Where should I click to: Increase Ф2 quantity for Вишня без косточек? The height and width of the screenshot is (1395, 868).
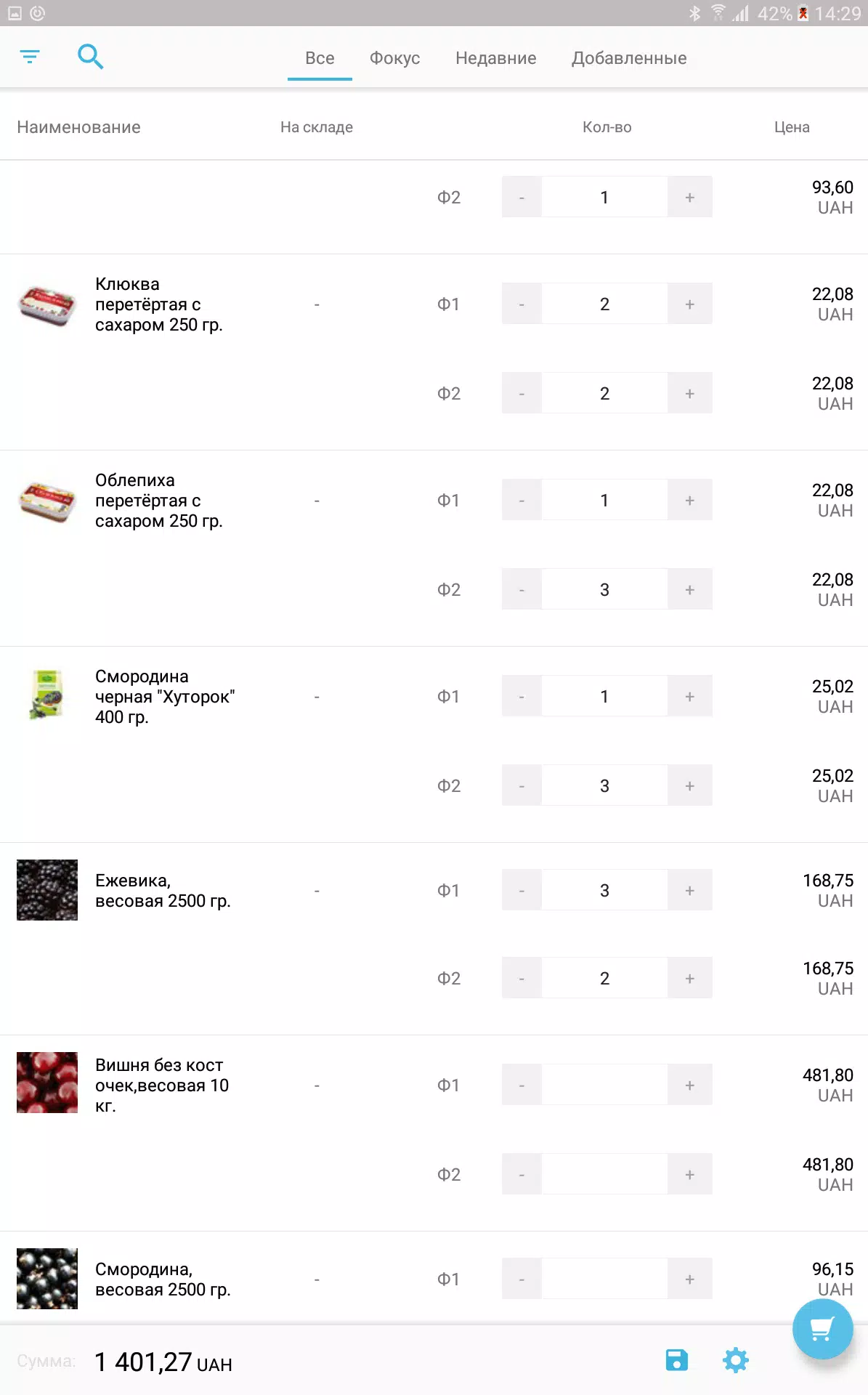tap(690, 1174)
